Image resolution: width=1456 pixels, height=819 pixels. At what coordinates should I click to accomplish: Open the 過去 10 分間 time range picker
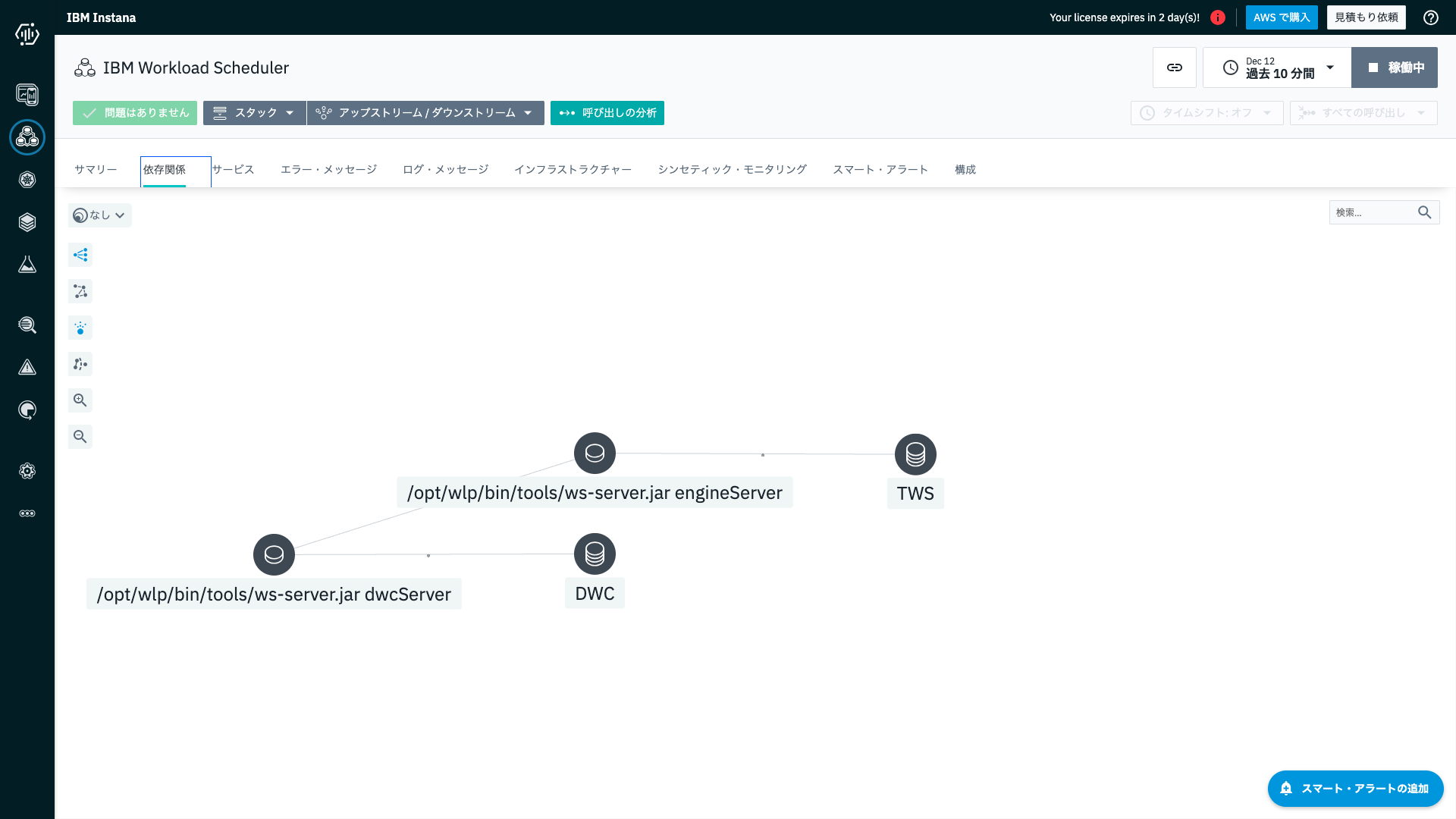[1277, 67]
